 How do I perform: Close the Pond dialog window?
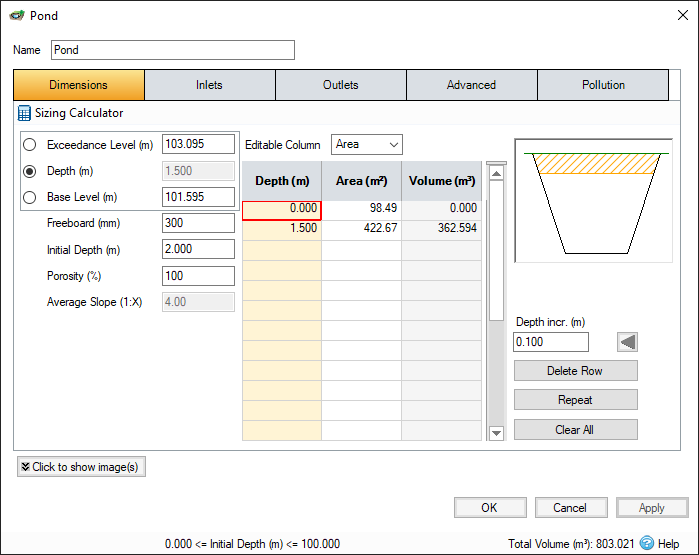tap(683, 16)
